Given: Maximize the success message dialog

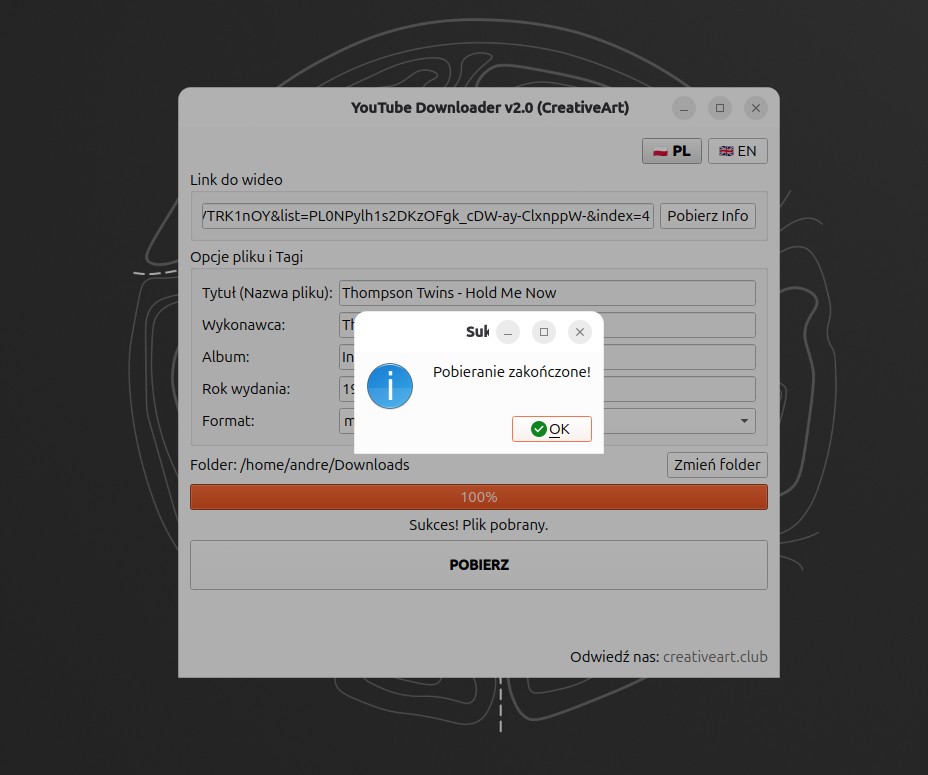Looking at the screenshot, I should pos(543,332).
